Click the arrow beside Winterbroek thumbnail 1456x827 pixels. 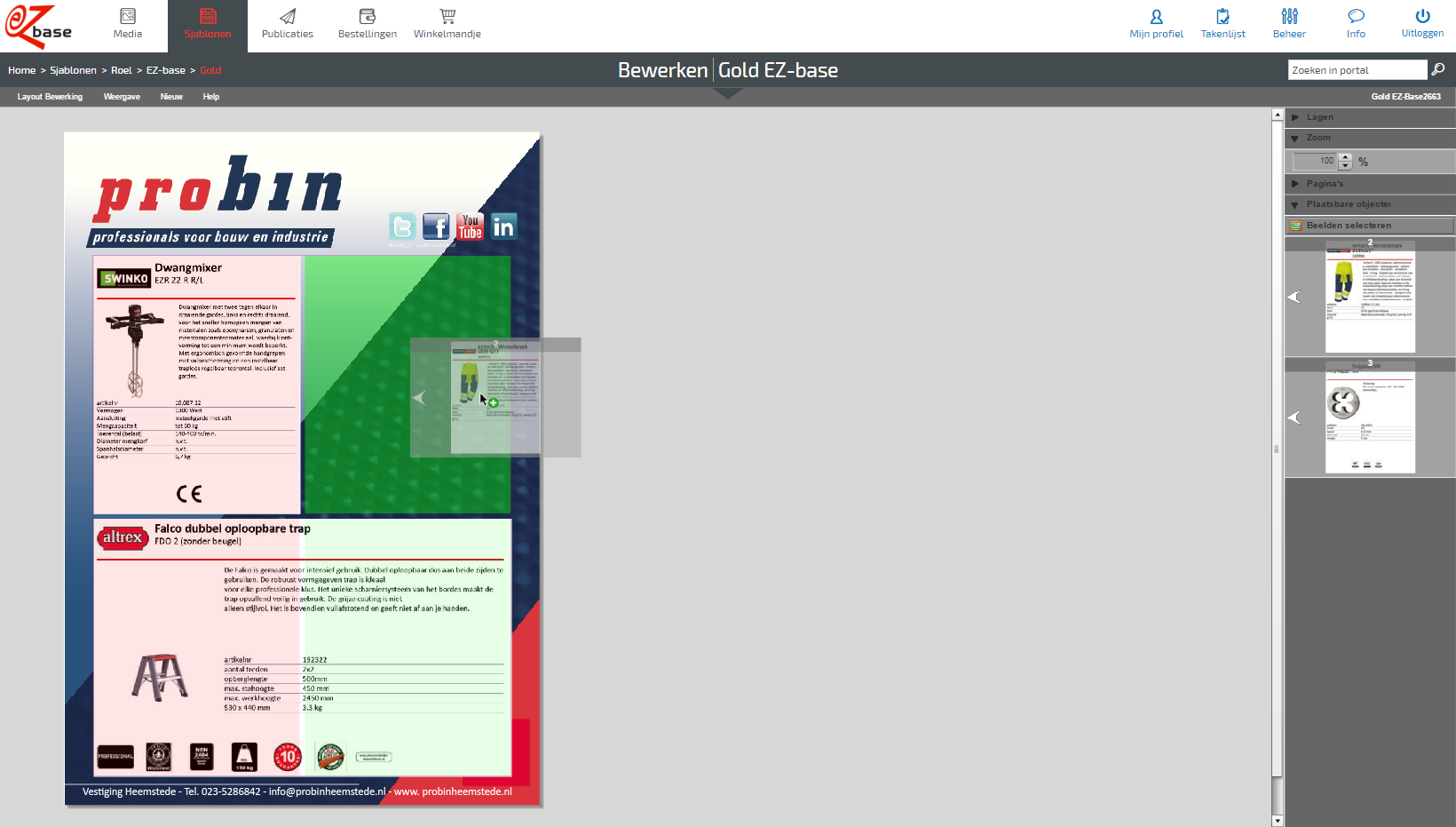(1294, 297)
